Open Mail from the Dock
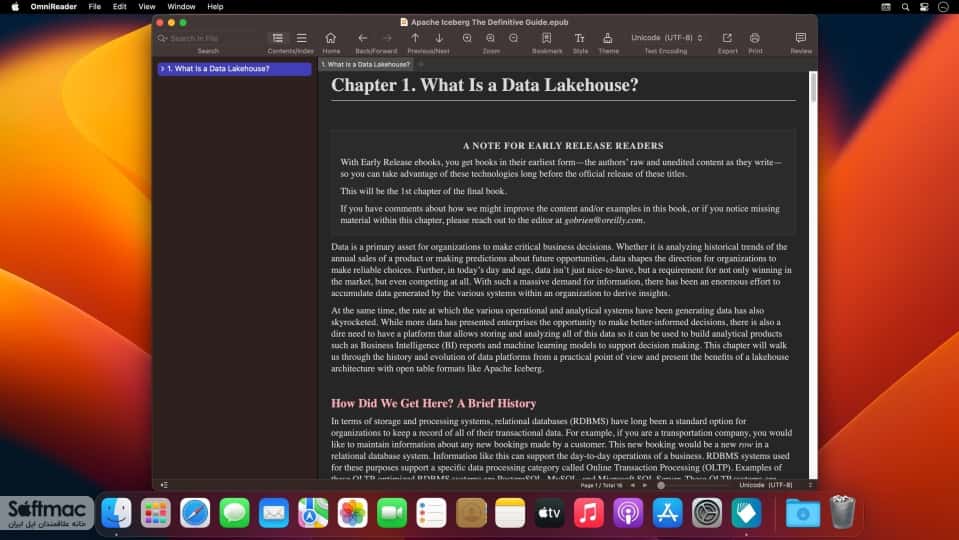 [273, 512]
